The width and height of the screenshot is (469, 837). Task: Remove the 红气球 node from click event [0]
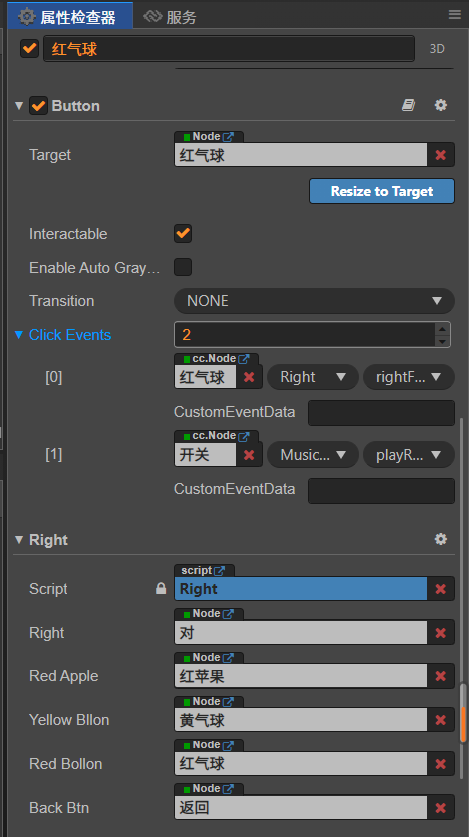(x=249, y=377)
